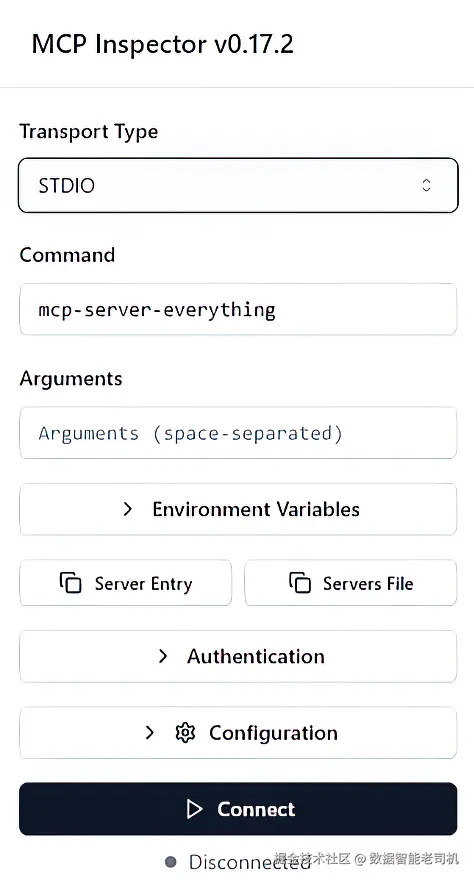The image size is (474, 881).
Task: Focus the Command field containing mcp-server-everything
Action: point(238,309)
